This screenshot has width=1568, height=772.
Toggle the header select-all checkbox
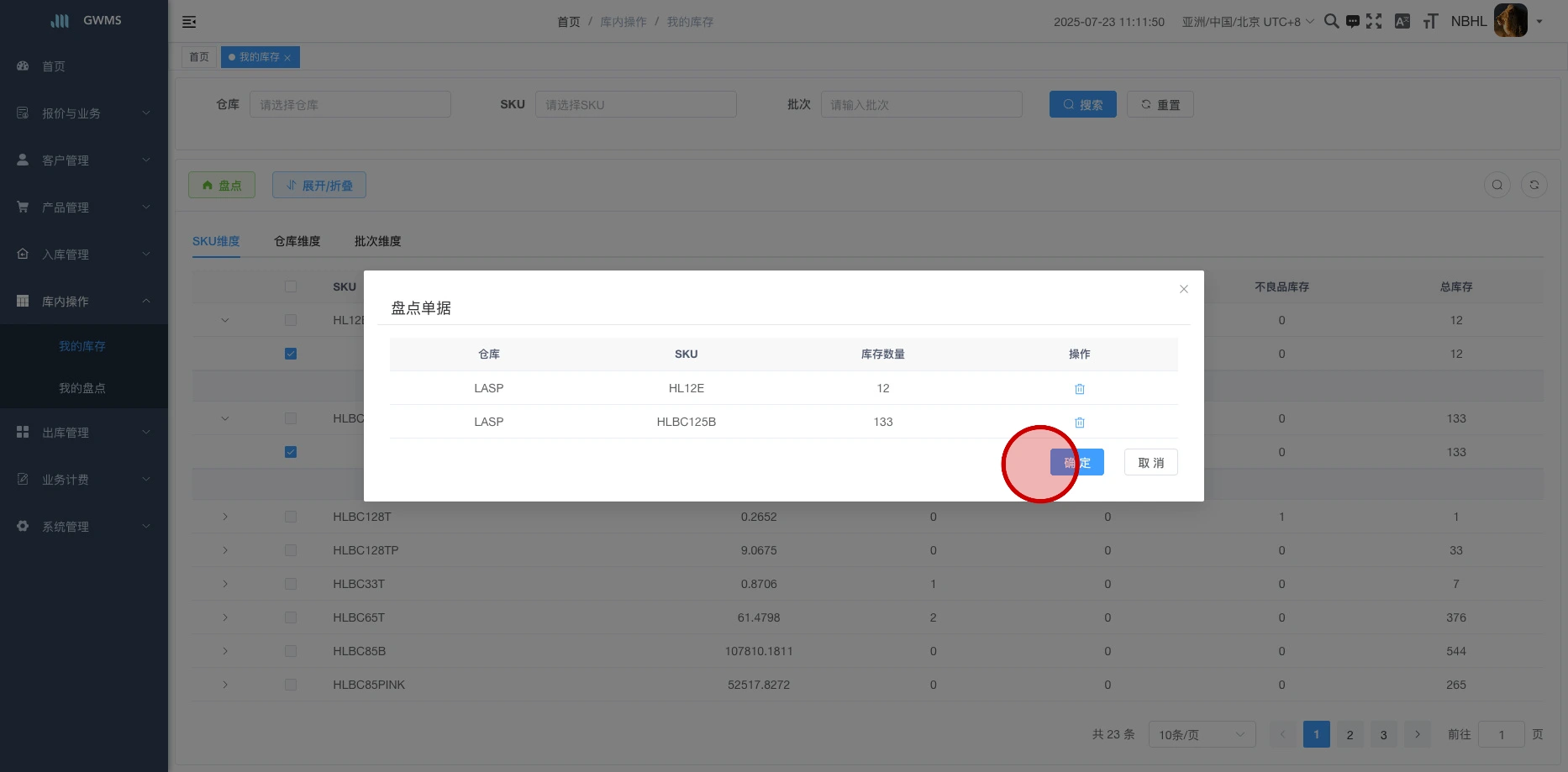(291, 286)
